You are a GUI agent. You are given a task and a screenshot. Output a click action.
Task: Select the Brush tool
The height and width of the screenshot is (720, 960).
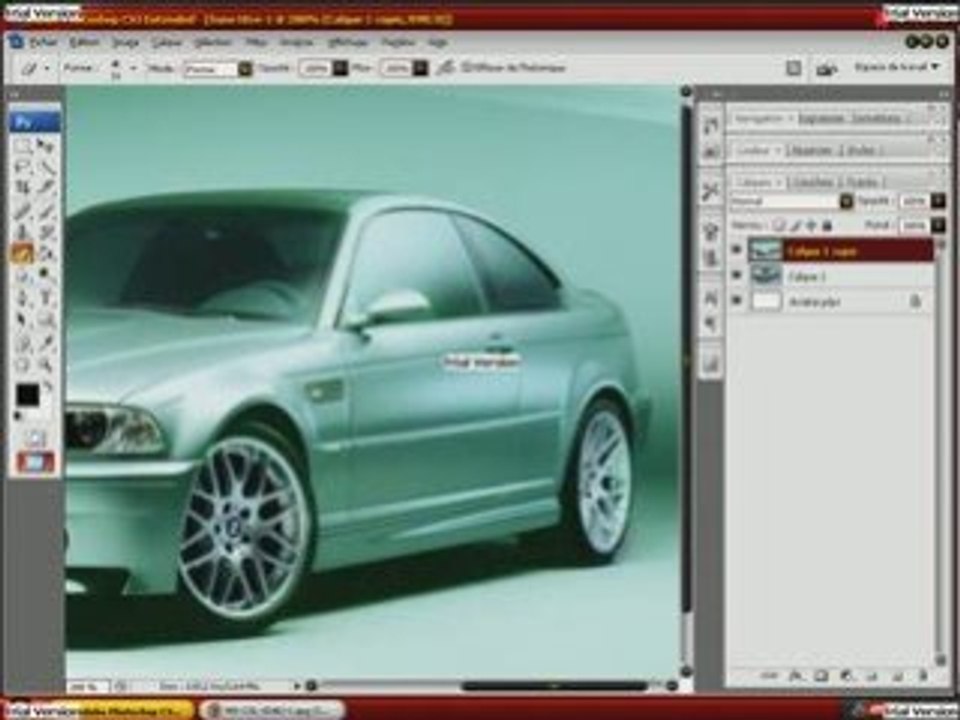[x=45, y=211]
